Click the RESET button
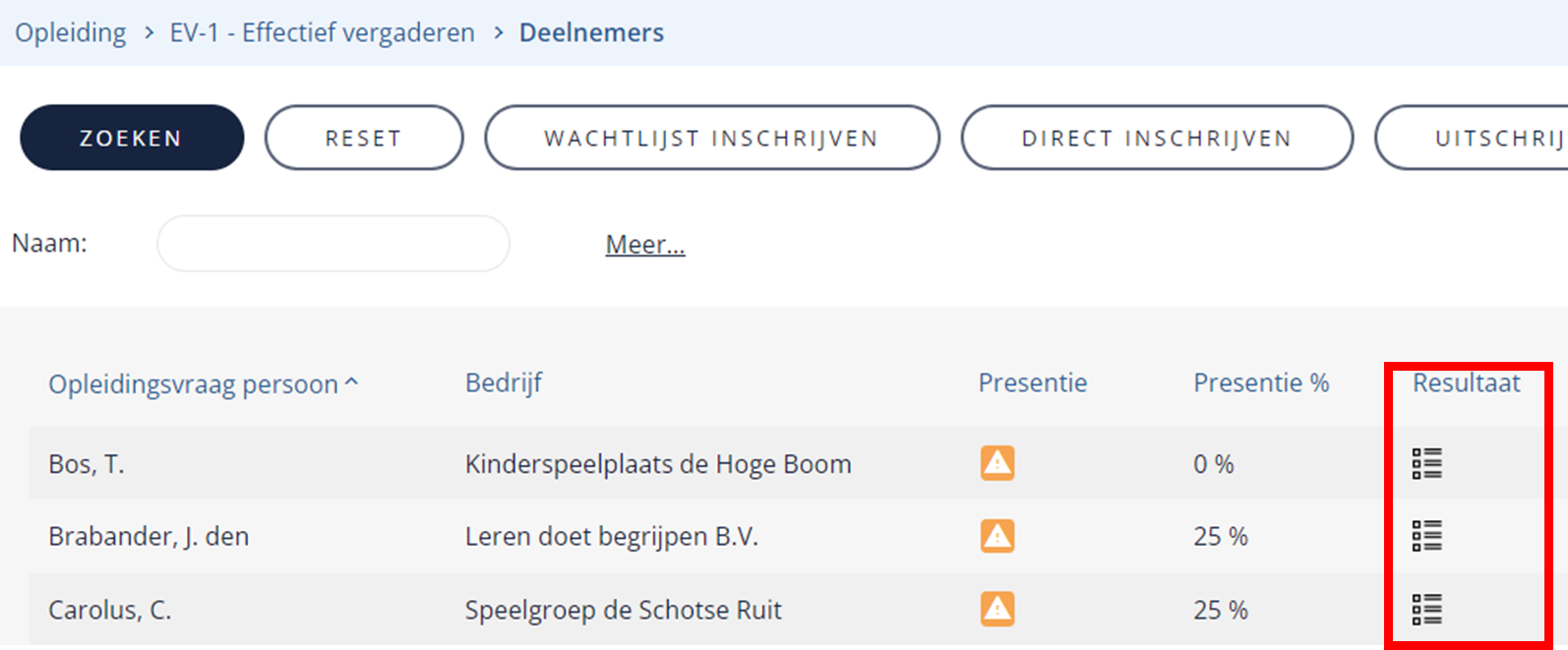This screenshot has width=1568, height=650. (x=364, y=138)
